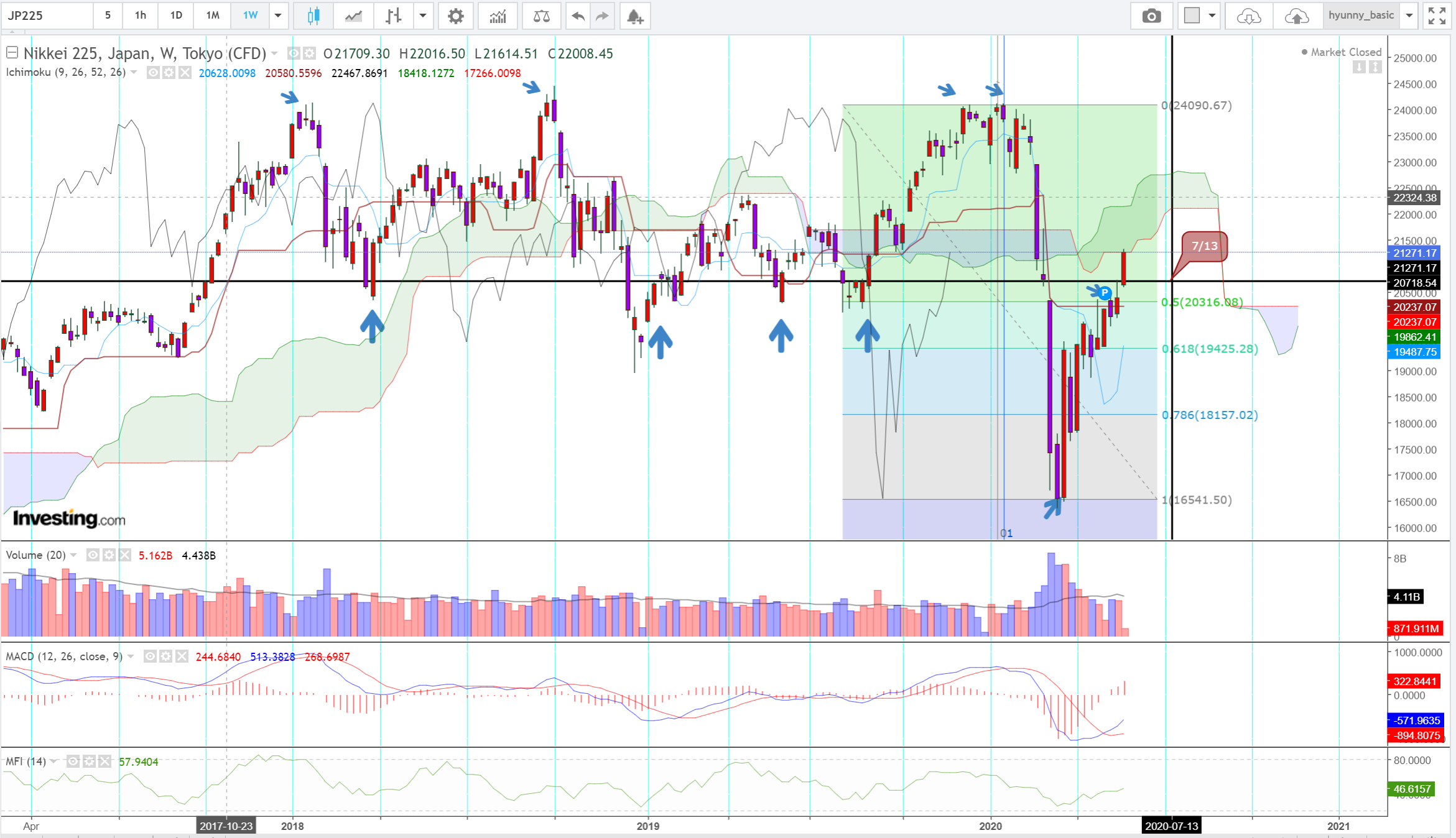
Task: Open chart settings gear
Action: (x=455, y=16)
